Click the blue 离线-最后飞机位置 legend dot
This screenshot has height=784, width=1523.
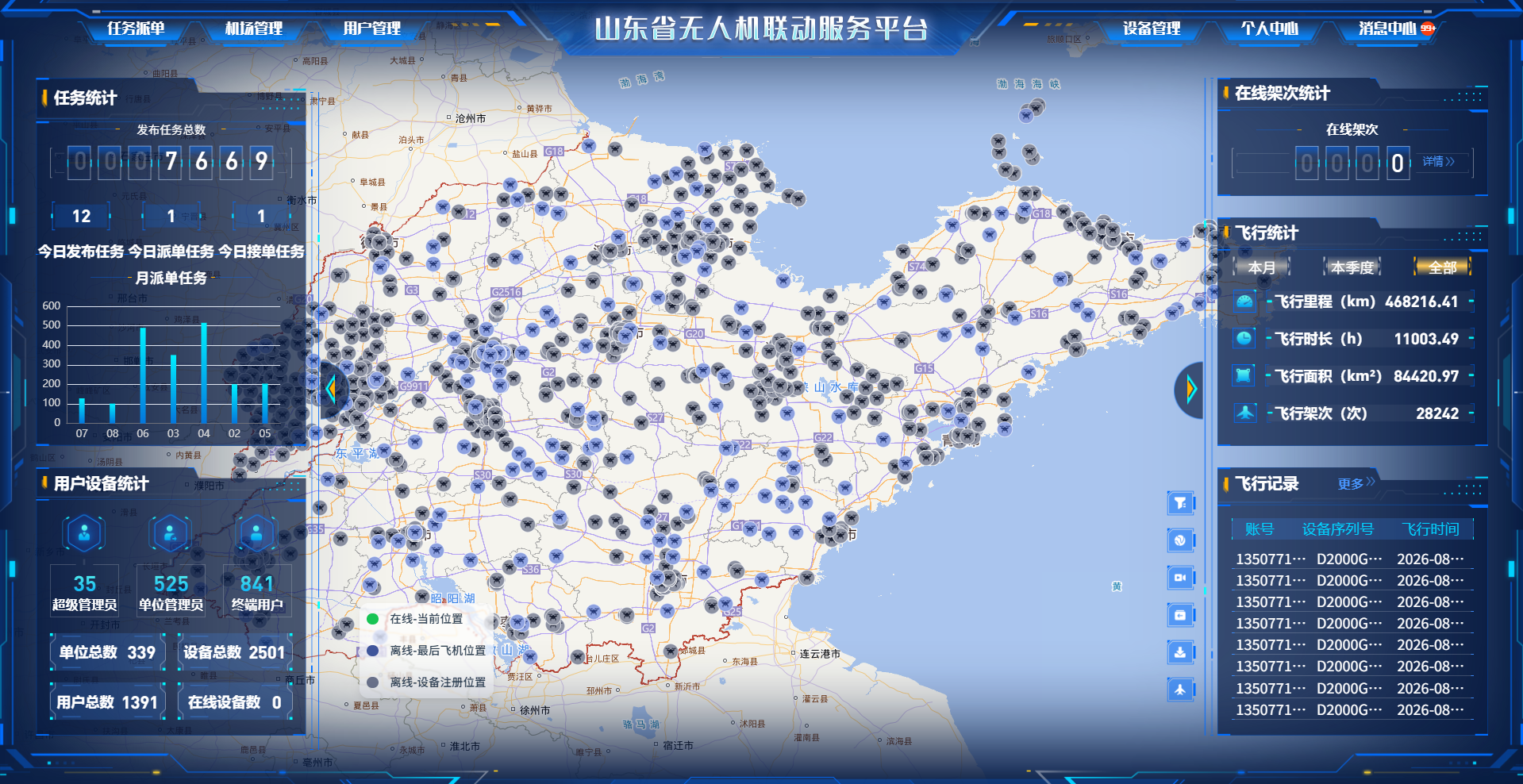tap(372, 651)
